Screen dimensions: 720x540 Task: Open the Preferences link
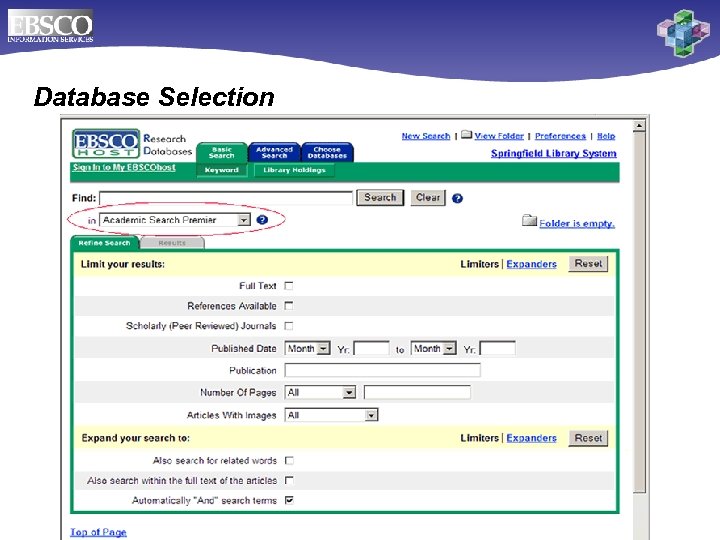point(560,136)
